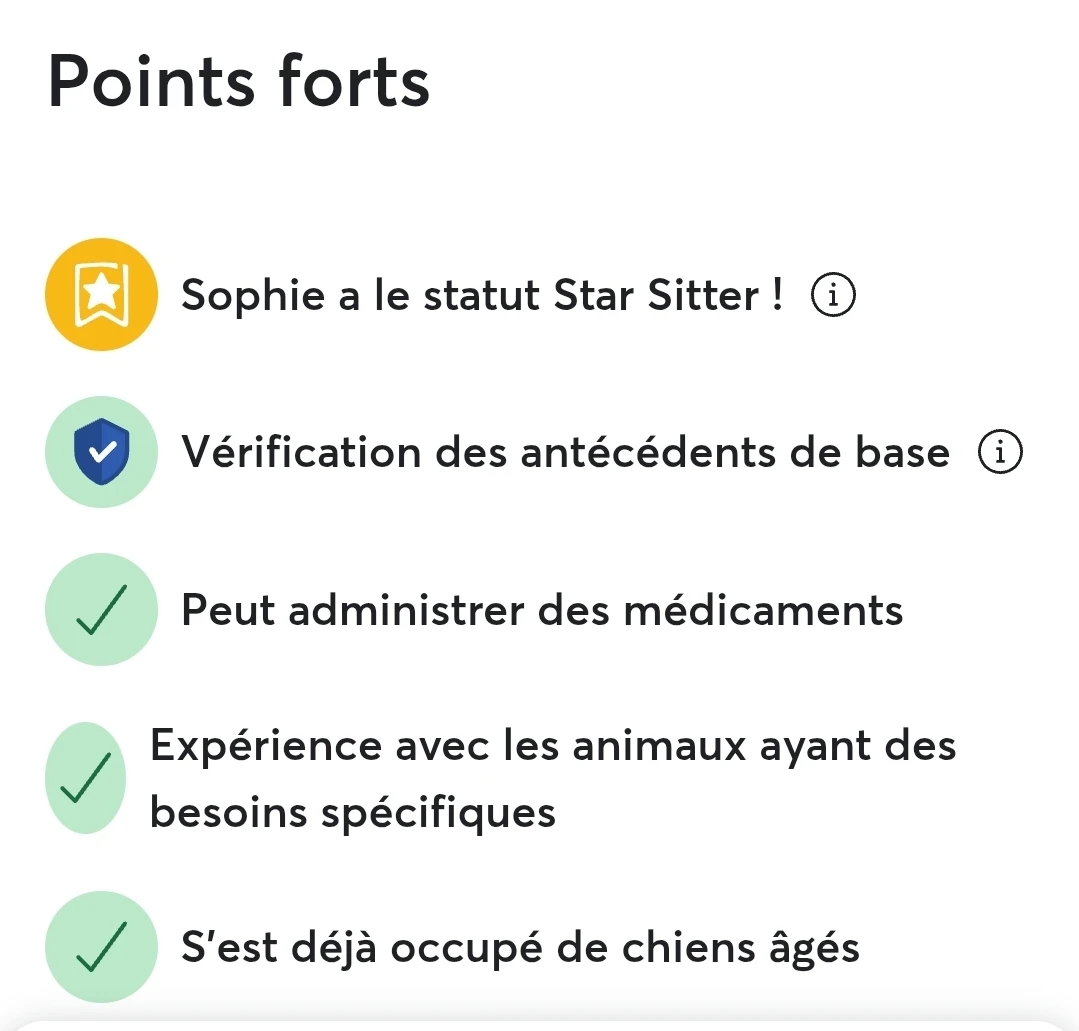Click the 'besoins spécifiques' text line
This screenshot has height=1031, width=1079.
coord(352,812)
